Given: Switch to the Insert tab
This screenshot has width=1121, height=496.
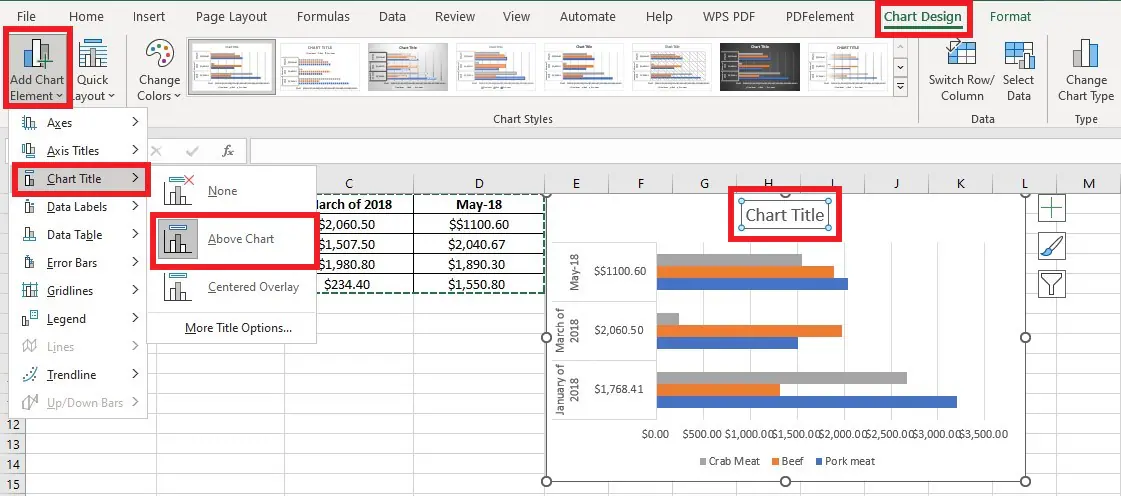Looking at the screenshot, I should (149, 16).
